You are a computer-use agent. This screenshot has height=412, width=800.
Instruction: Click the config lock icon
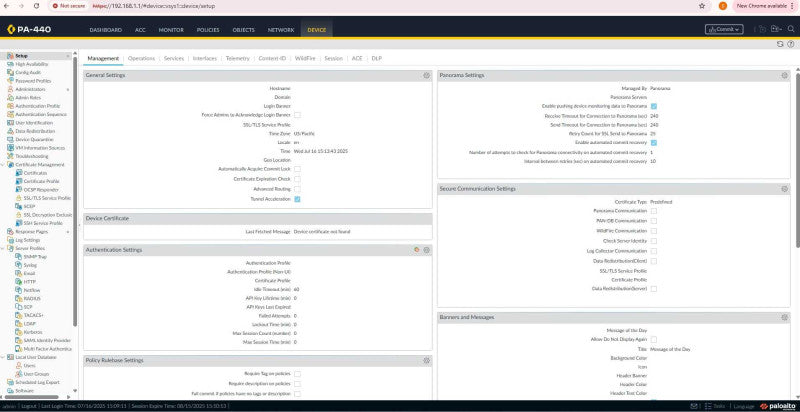coord(763,29)
